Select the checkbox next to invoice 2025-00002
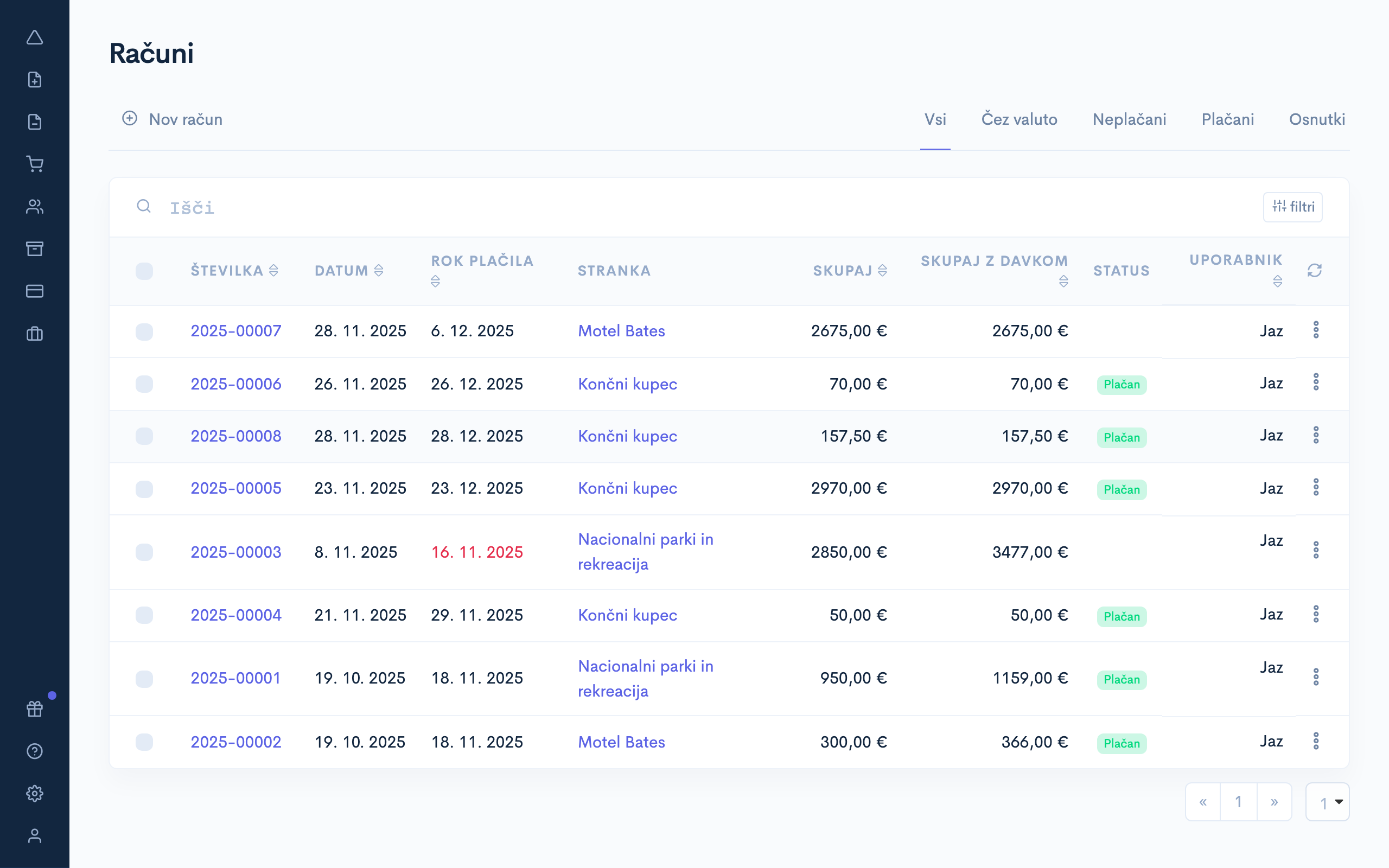Viewport: 1389px width, 868px height. pos(144,742)
